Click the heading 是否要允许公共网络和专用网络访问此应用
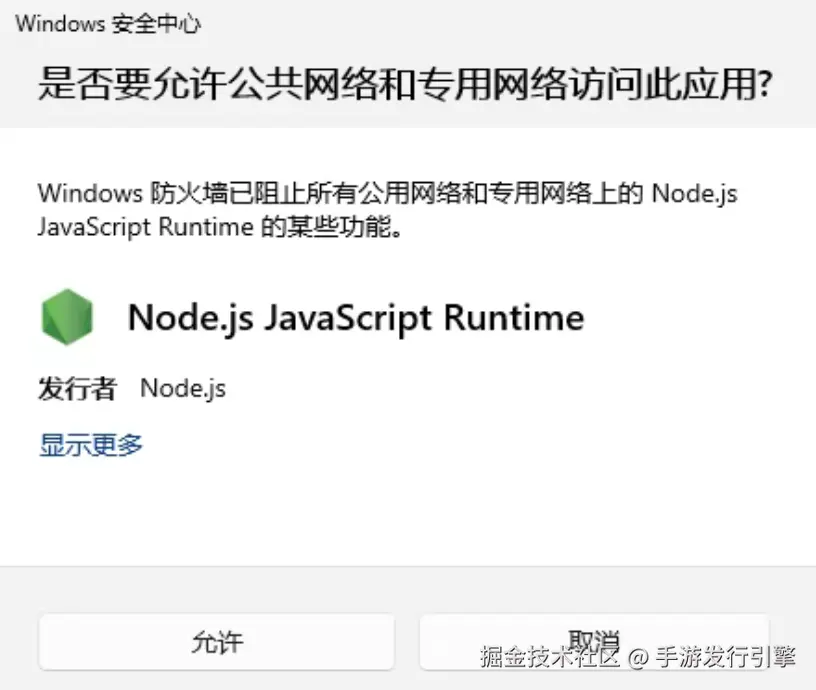The height and width of the screenshot is (690, 816). tap(404, 84)
